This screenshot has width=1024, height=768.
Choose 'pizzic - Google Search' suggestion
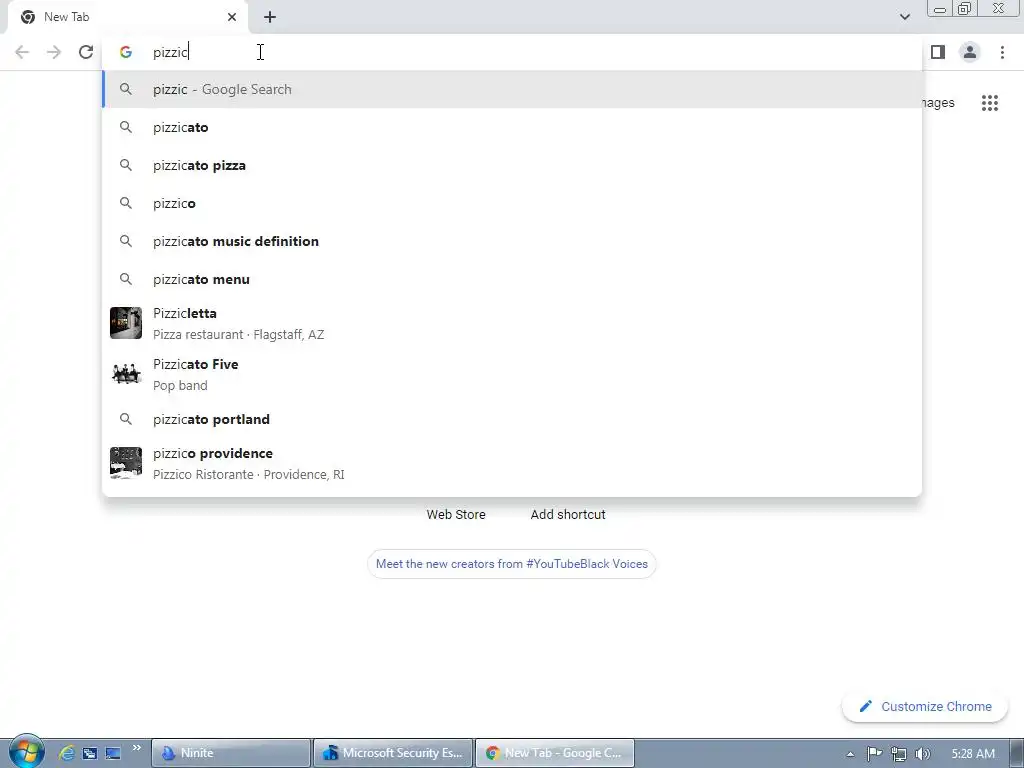click(513, 89)
